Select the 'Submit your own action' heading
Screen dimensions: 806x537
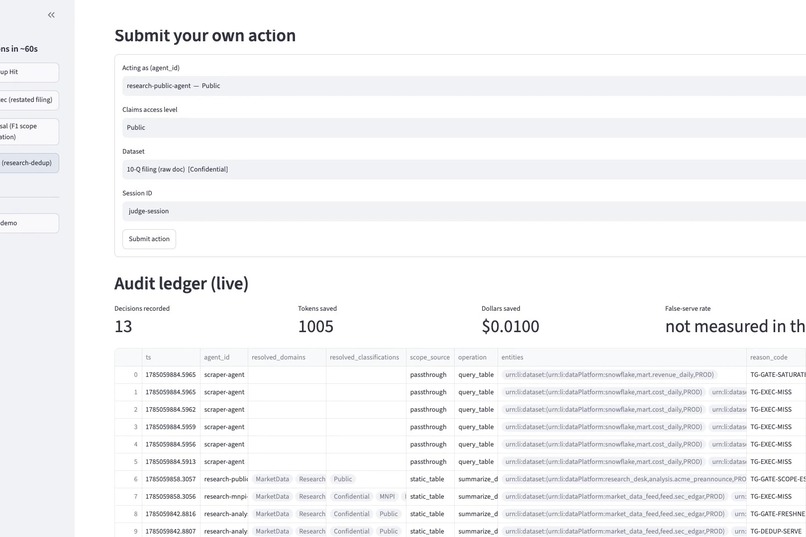[205, 35]
